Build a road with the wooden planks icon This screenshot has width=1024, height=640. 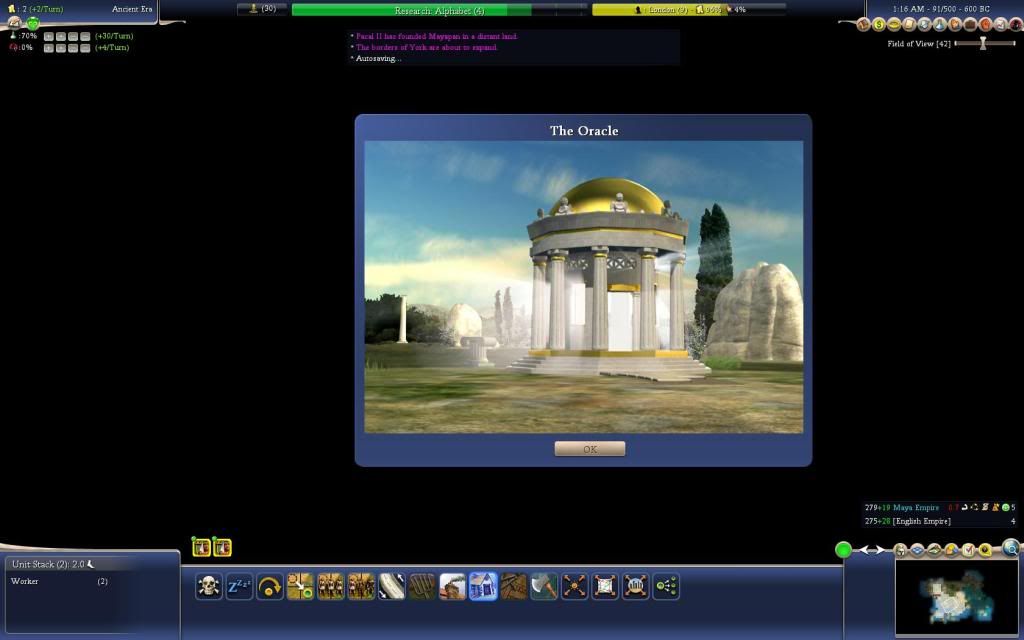tap(513, 586)
